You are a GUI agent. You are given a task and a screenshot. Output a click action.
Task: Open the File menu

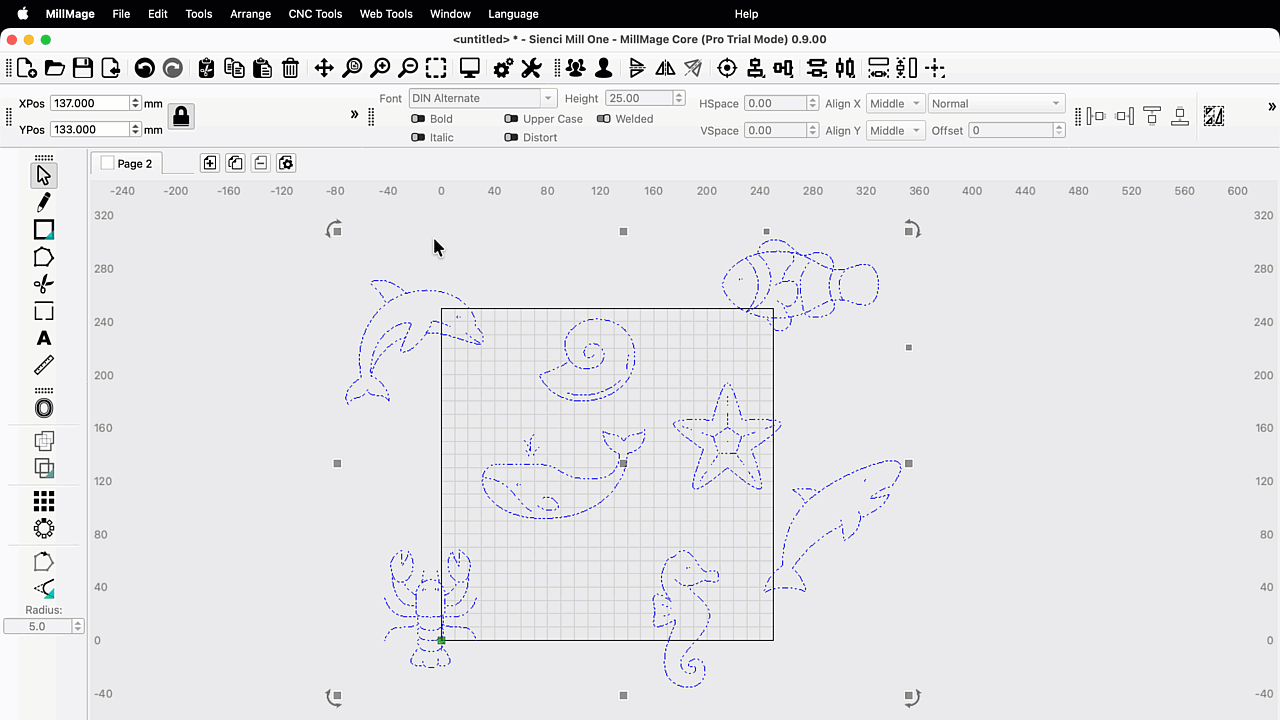click(x=121, y=14)
